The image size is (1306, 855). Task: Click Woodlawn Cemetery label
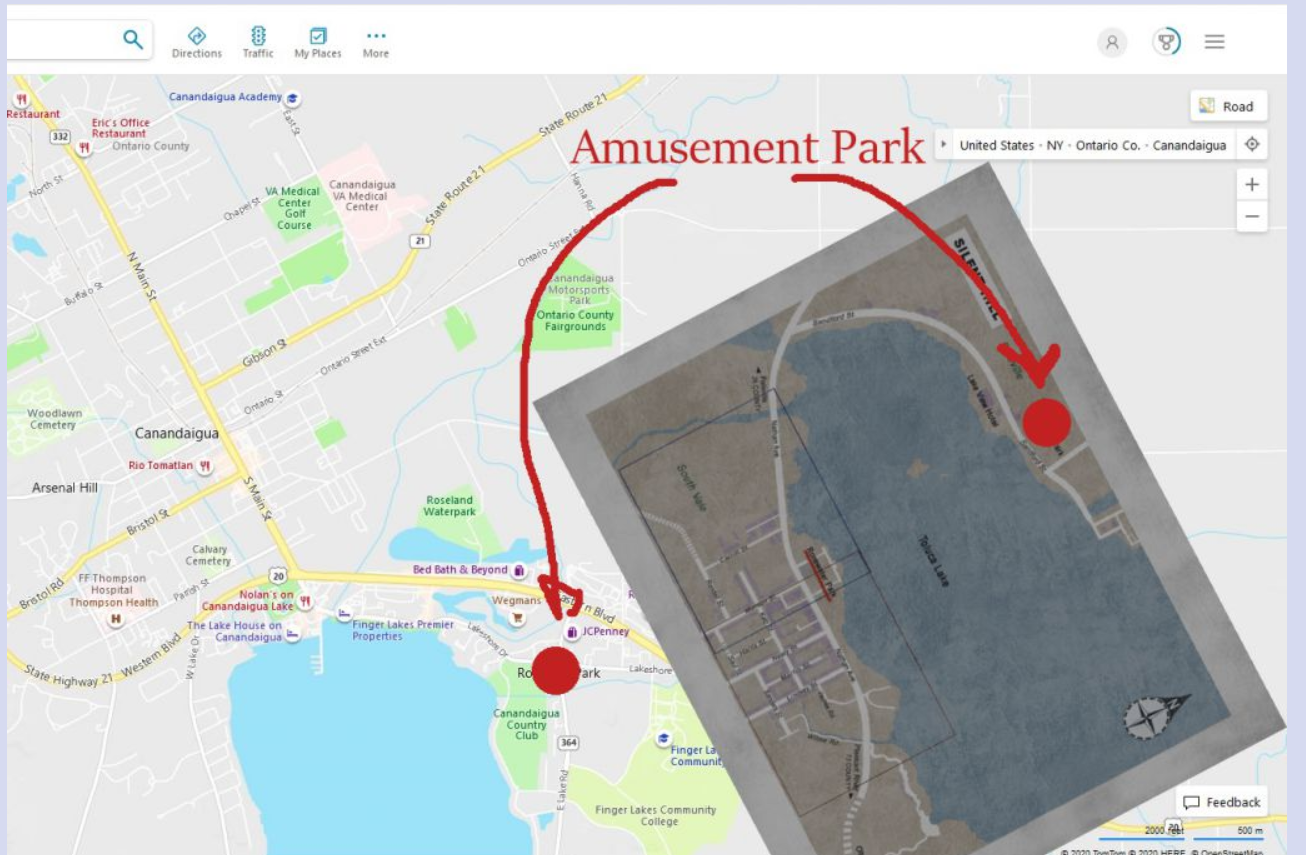tap(52, 419)
